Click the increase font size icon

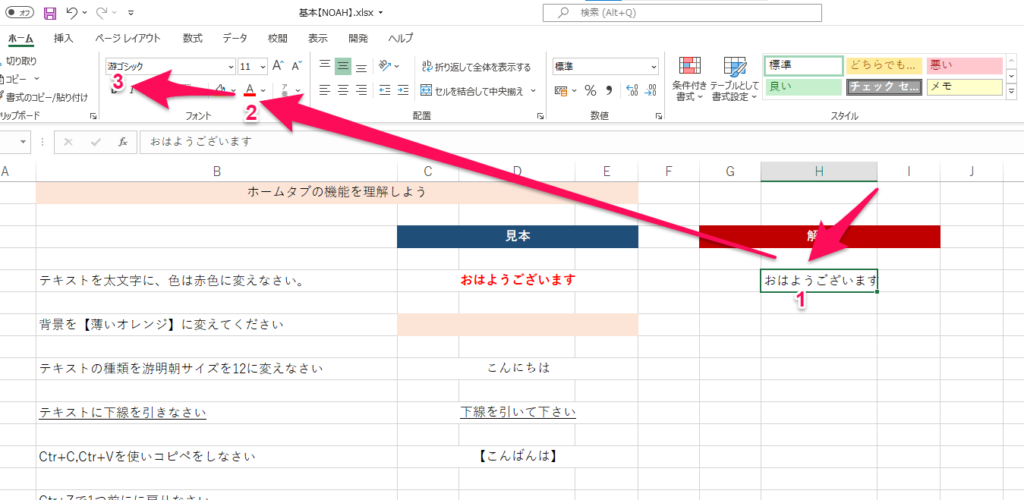277,66
